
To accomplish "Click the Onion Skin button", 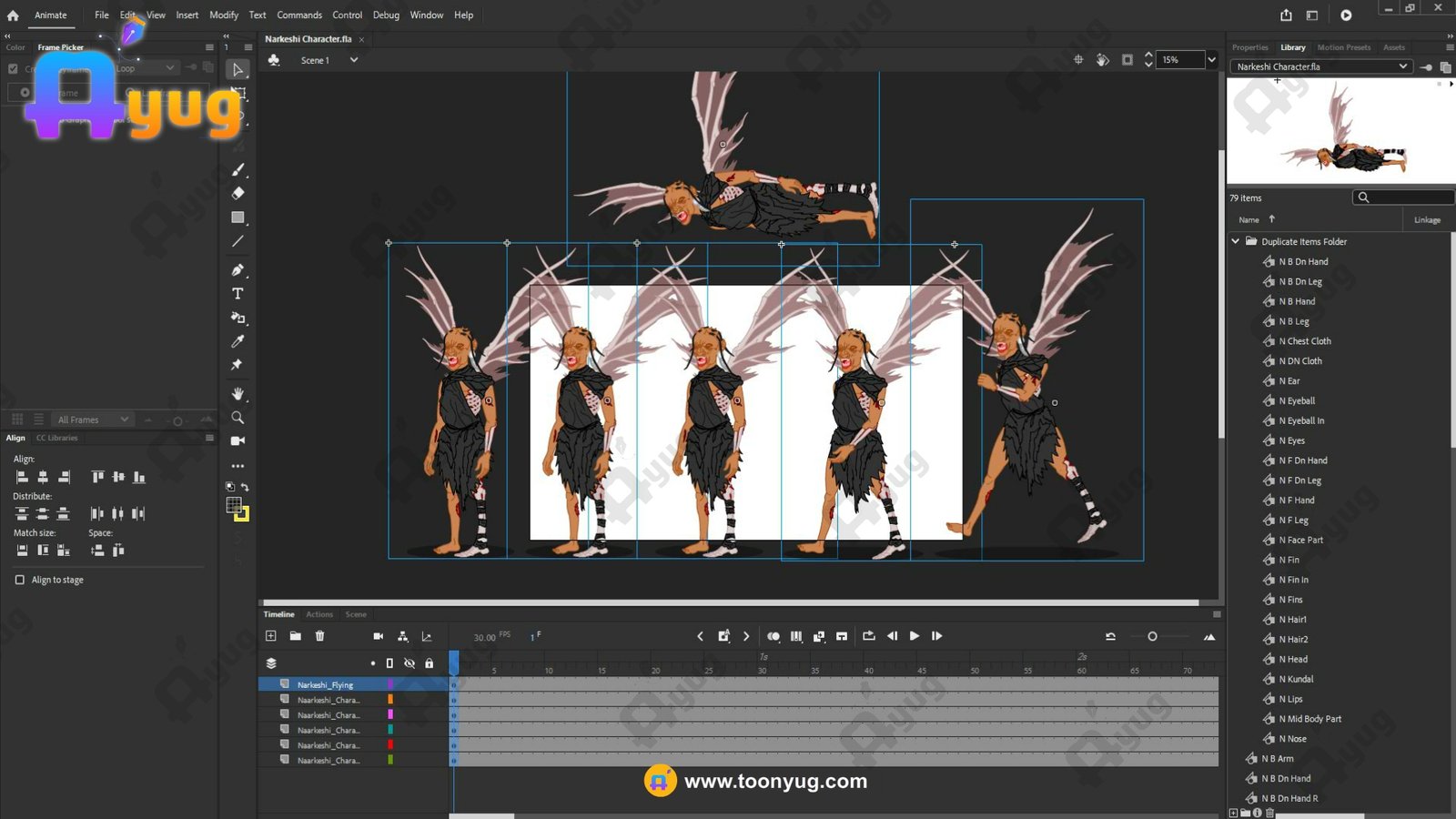I will tap(773, 636).
